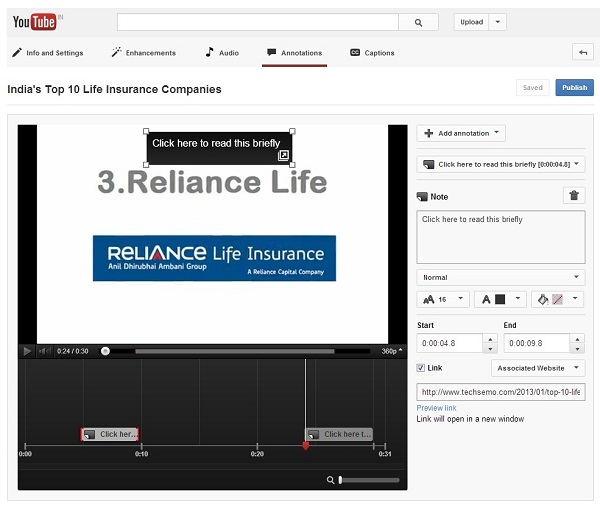Click the YouTube logo
Image resolution: width=600 pixels, height=508 pixels.
tap(34, 22)
